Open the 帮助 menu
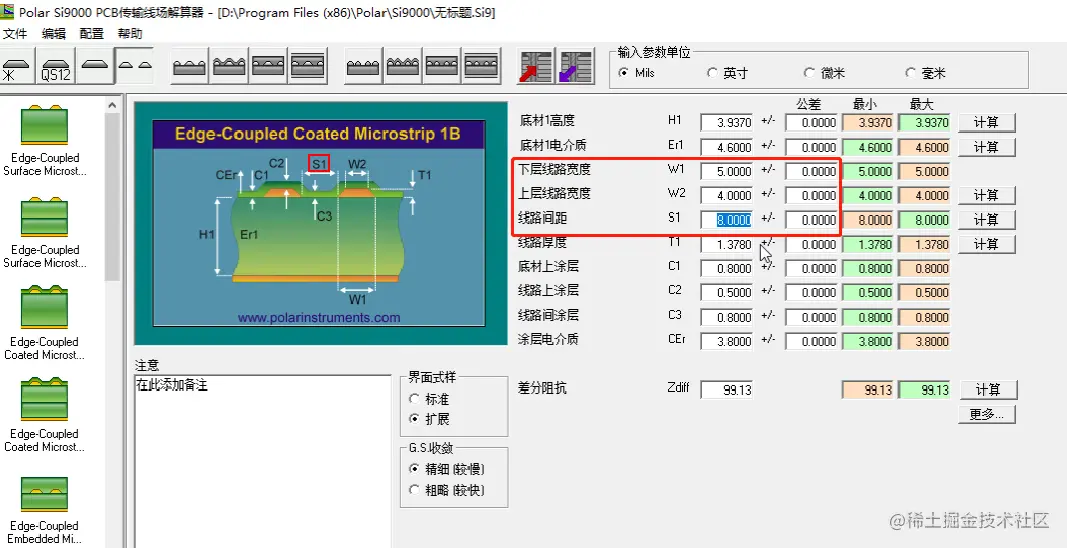 tap(130, 33)
